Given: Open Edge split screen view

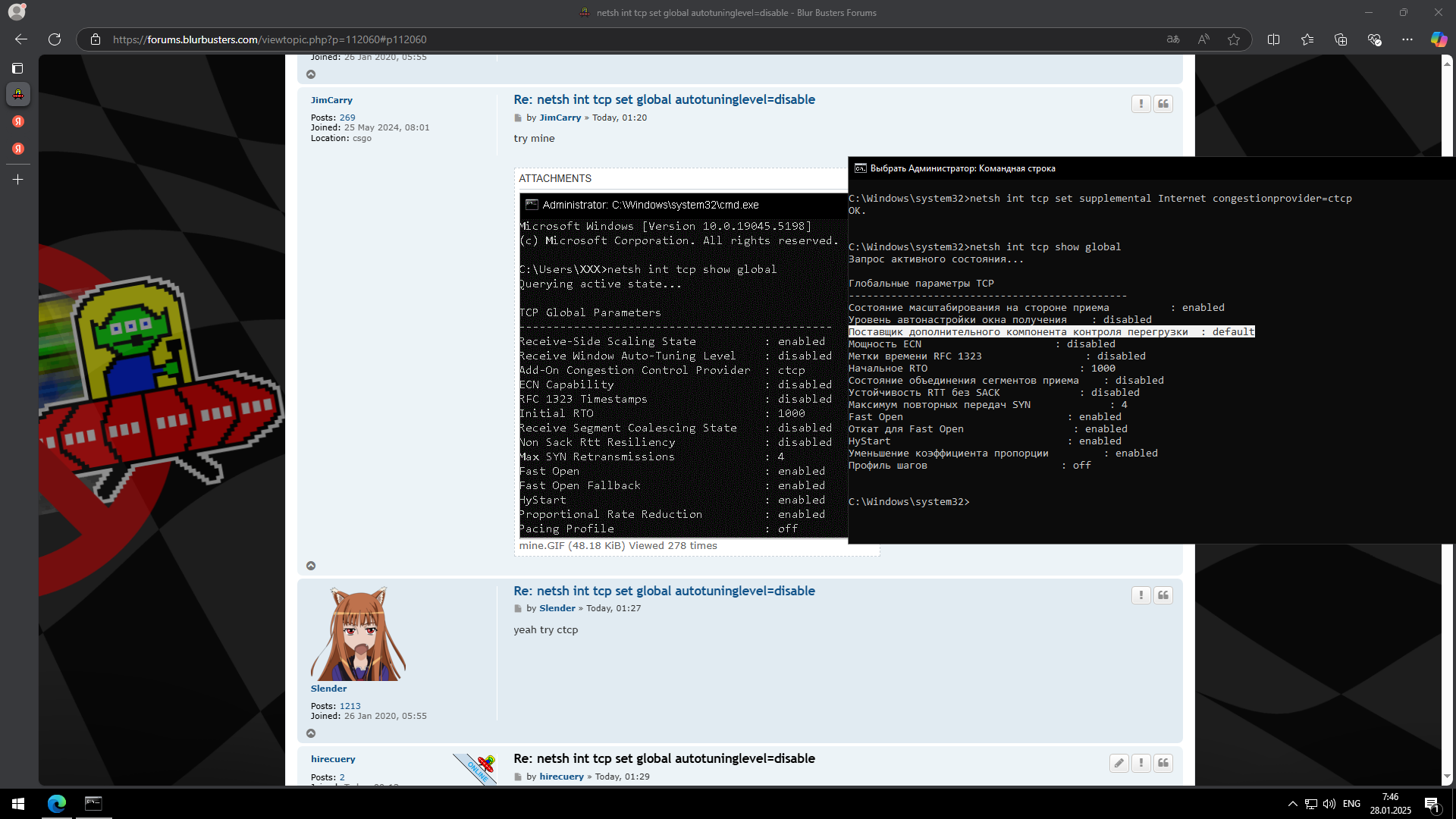Looking at the screenshot, I should [1273, 39].
